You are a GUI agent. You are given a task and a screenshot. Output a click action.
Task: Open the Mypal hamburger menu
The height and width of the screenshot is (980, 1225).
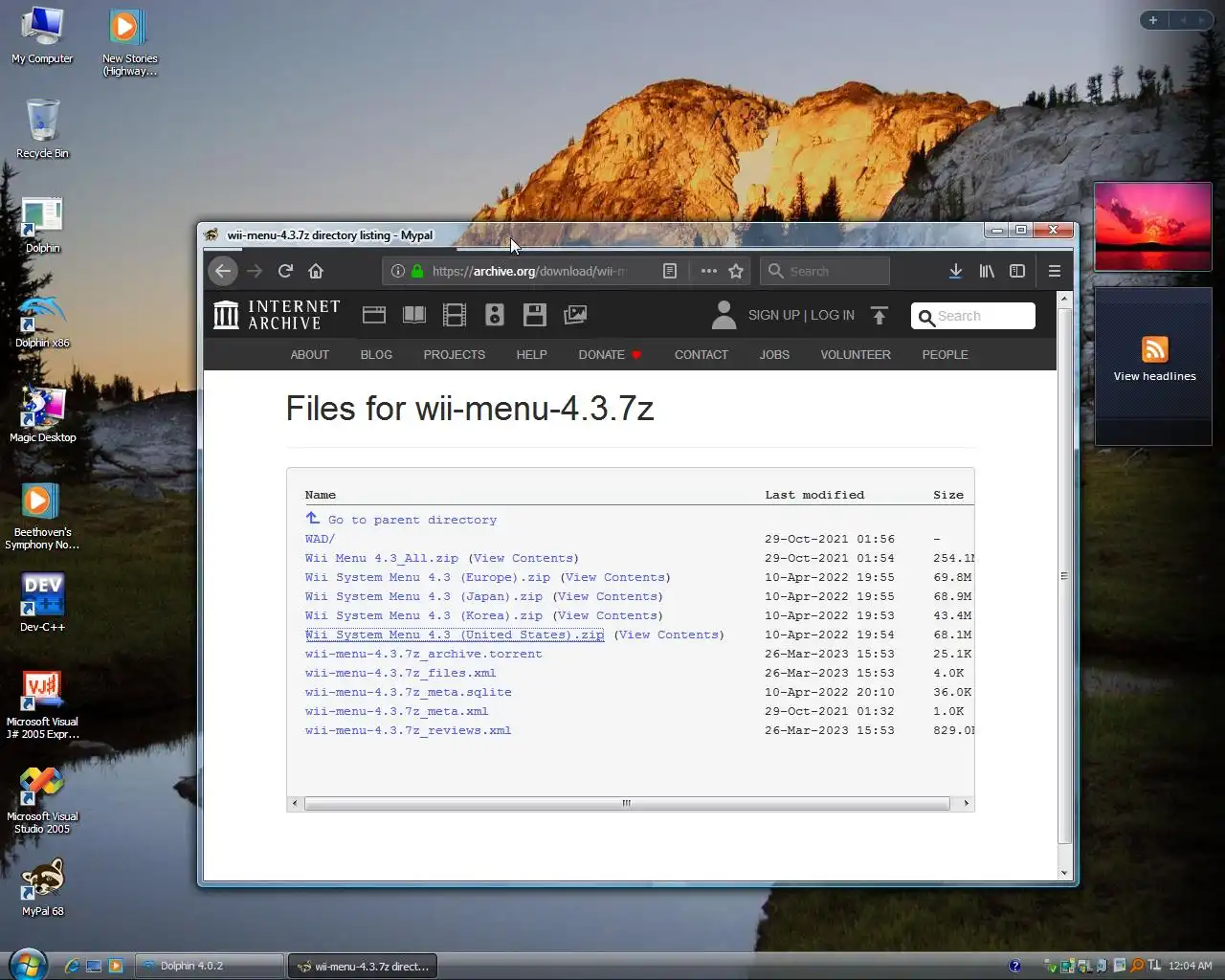(1055, 271)
